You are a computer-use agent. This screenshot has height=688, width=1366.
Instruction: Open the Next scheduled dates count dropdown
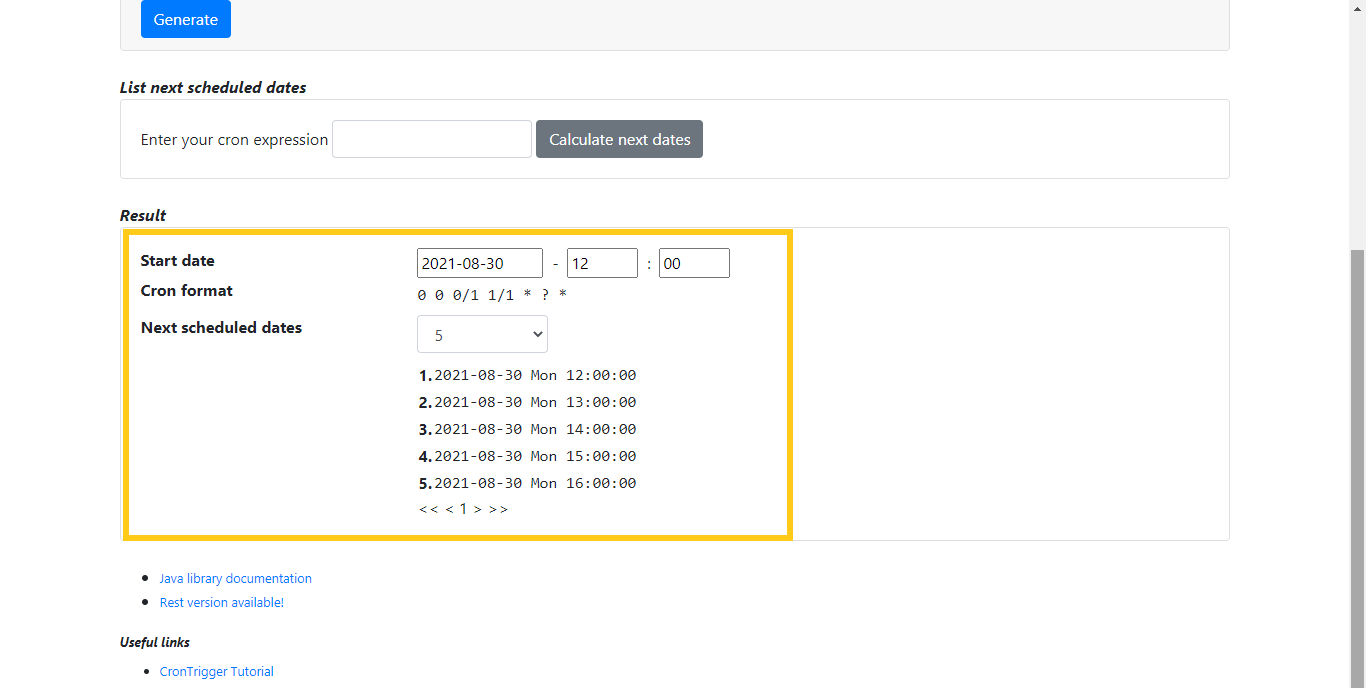pyautogui.click(x=482, y=334)
